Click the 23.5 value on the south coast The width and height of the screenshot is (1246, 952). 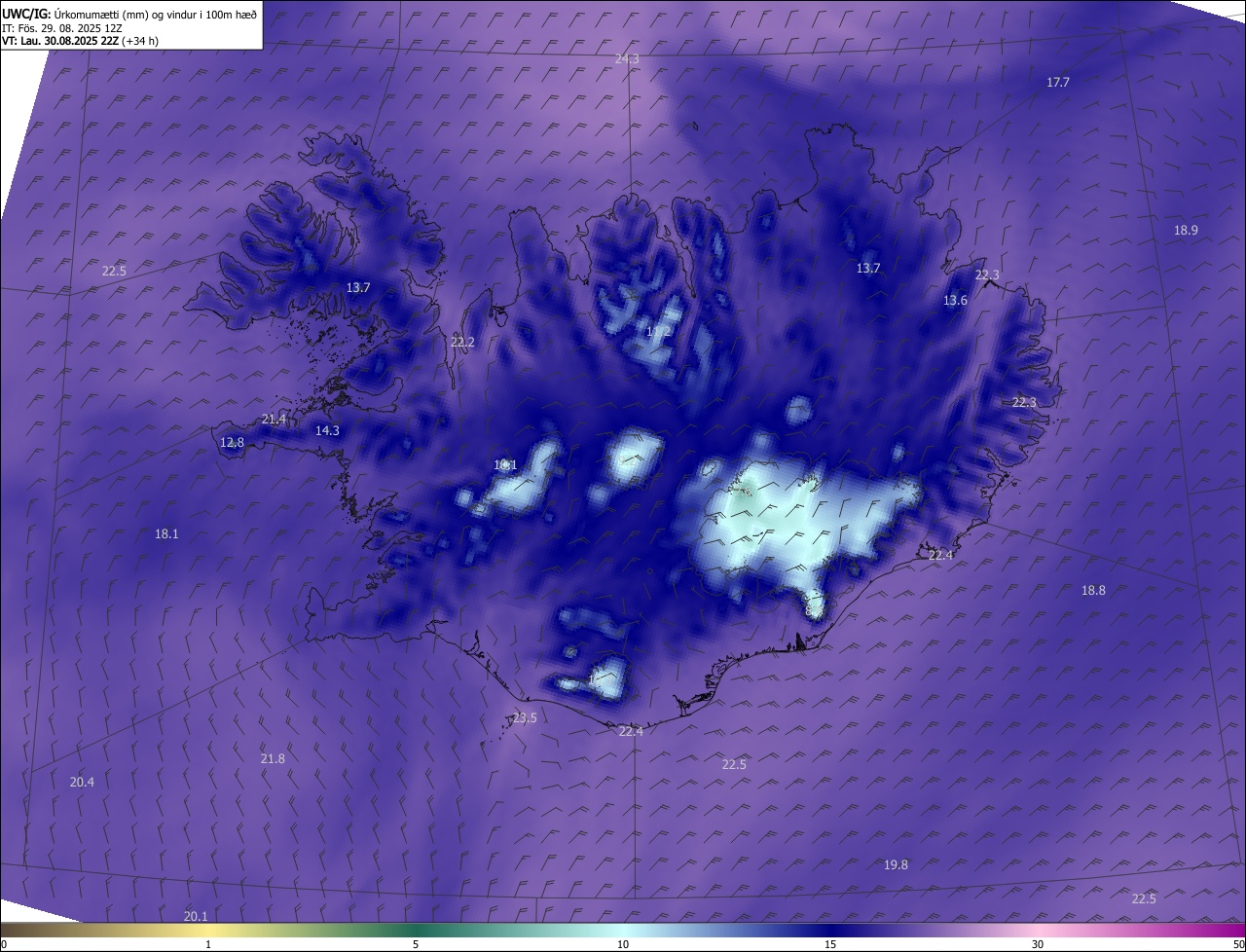[525, 717]
